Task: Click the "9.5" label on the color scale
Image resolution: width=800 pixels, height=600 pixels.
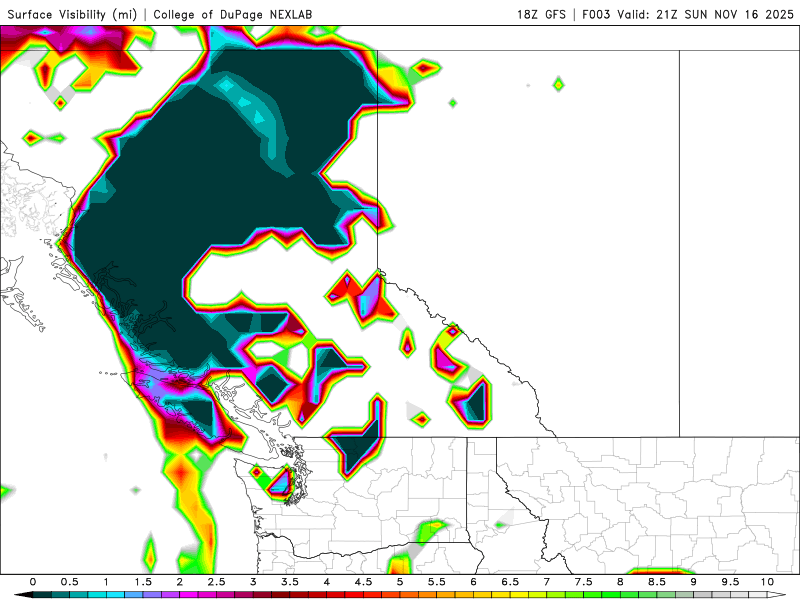Action: [731, 582]
